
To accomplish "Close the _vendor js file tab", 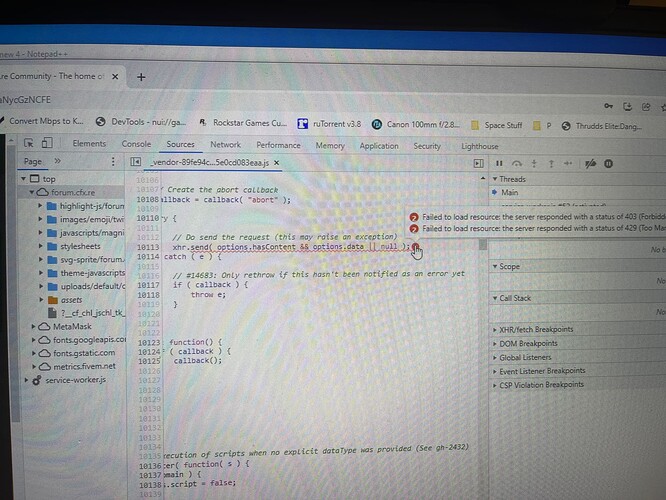I will [x=277, y=163].
